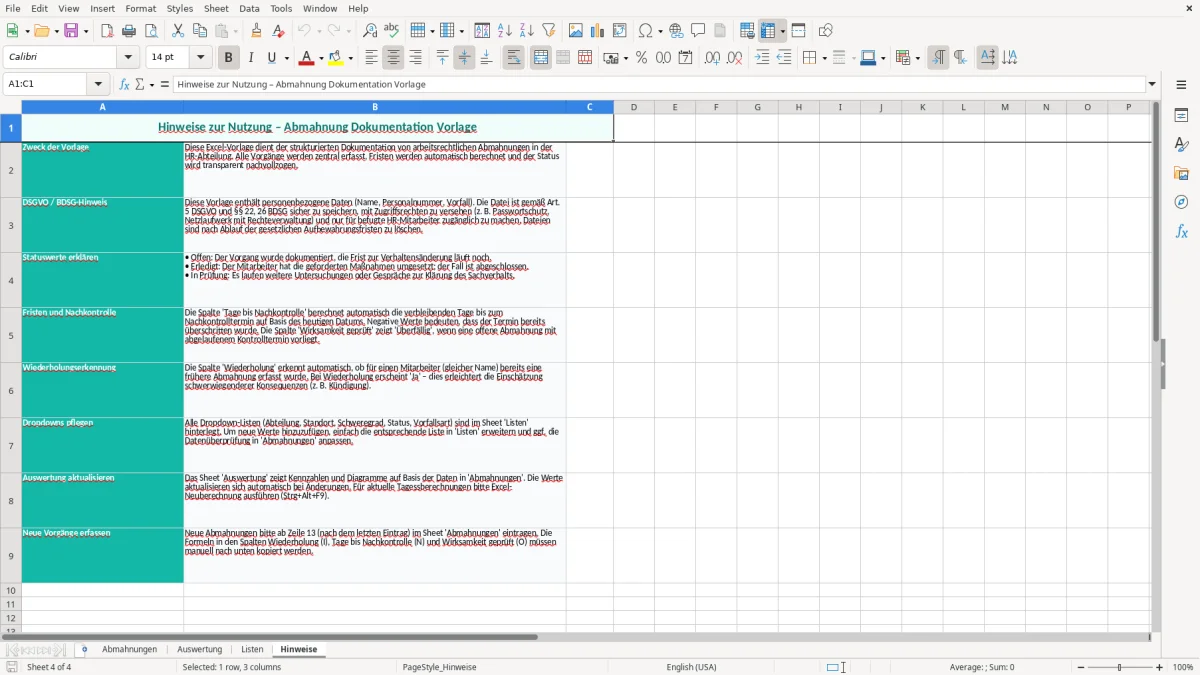Apply yellow background color swatch
The height and width of the screenshot is (675, 1200).
pyautogui.click(x=336, y=58)
